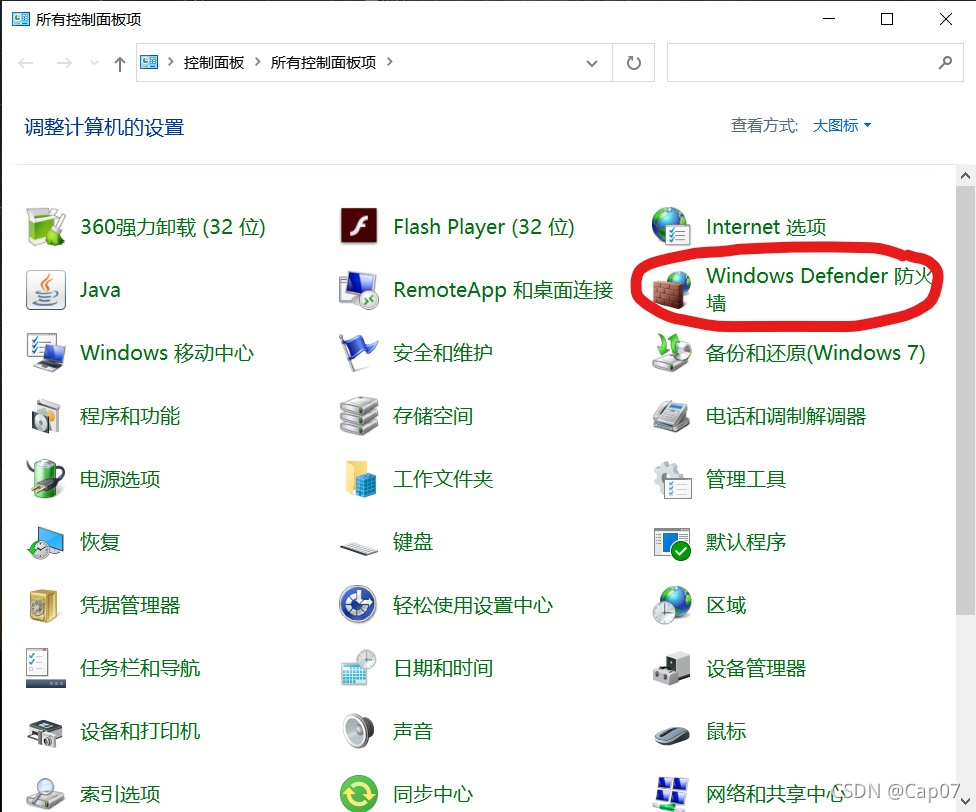Open the Windows Defender 防火墙 link
This screenshot has width=976, height=812.
click(819, 289)
